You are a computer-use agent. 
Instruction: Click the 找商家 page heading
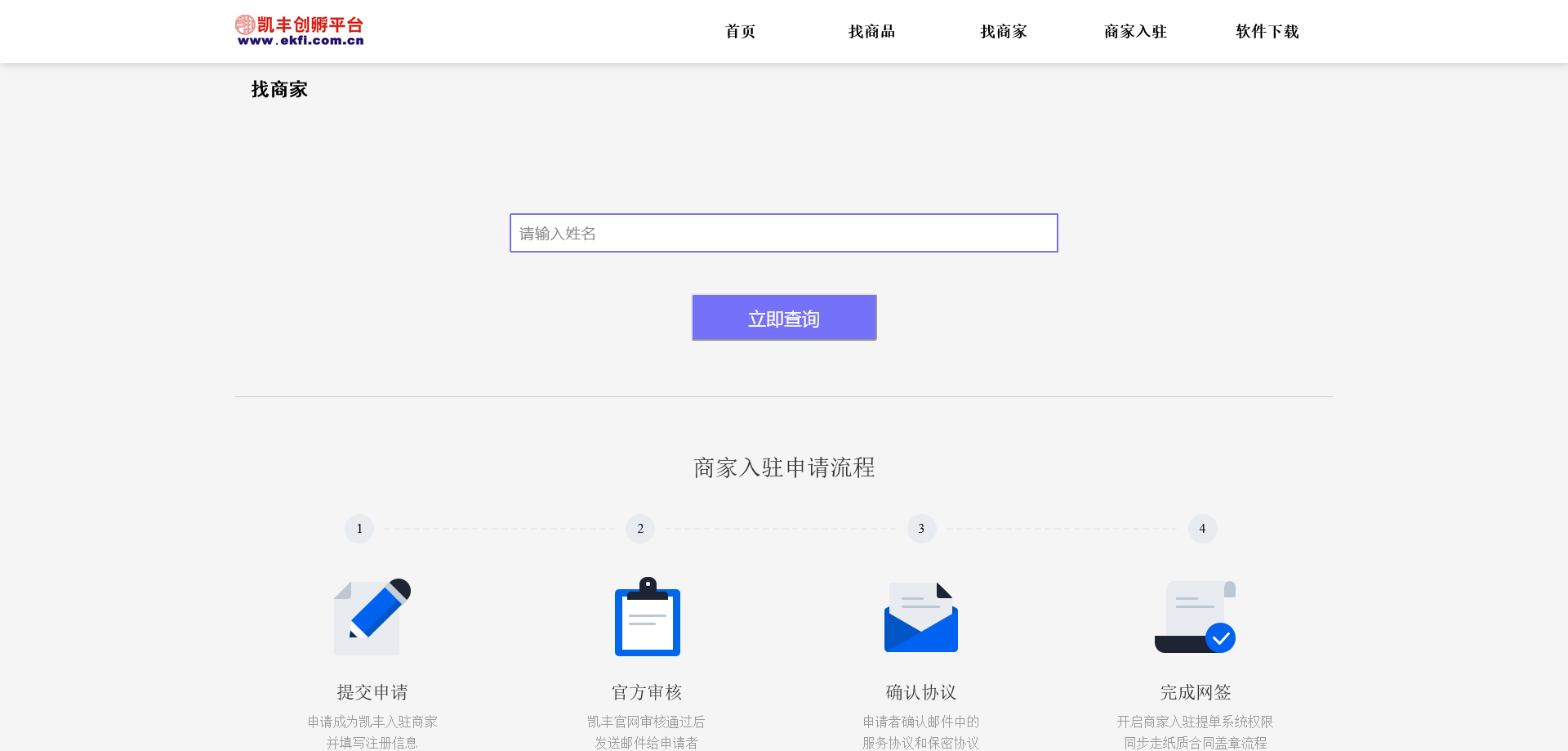pyautogui.click(x=278, y=89)
